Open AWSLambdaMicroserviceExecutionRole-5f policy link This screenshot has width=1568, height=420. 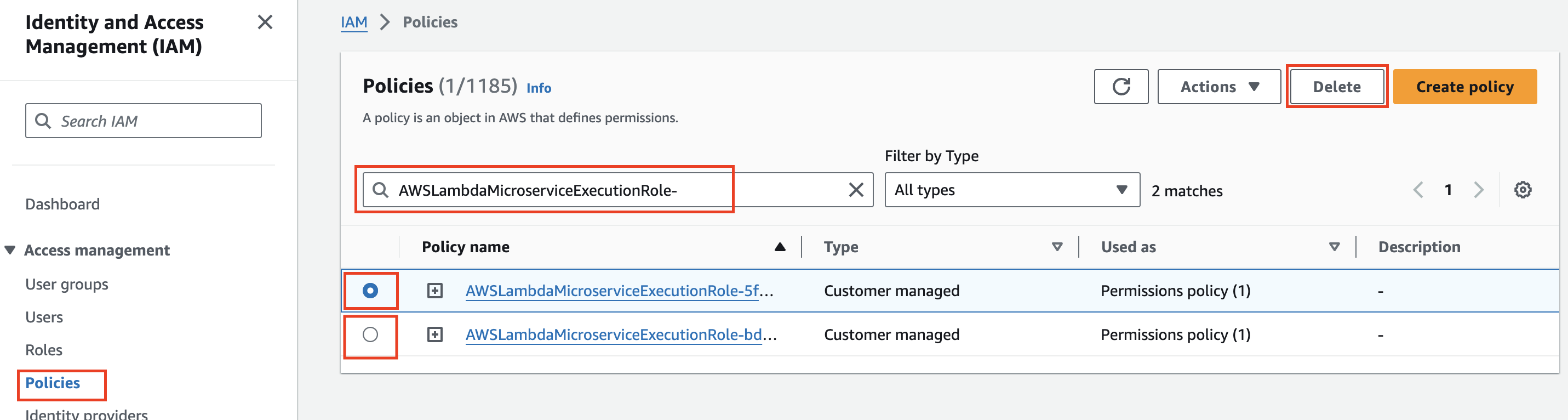(x=619, y=291)
